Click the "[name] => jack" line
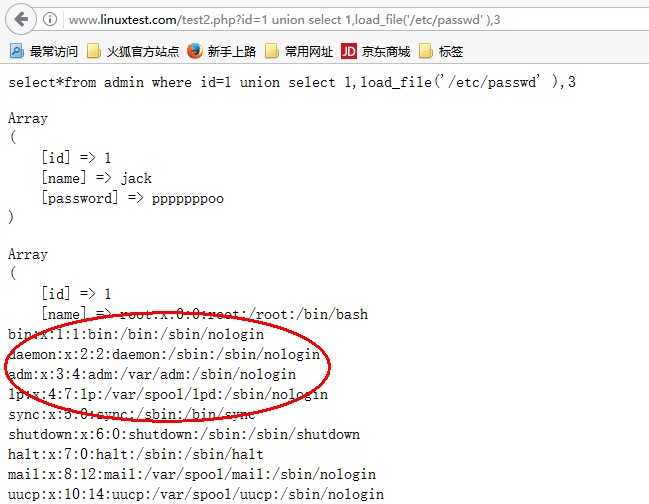Image resolution: width=649 pixels, height=504 pixels. pos(96,178)
